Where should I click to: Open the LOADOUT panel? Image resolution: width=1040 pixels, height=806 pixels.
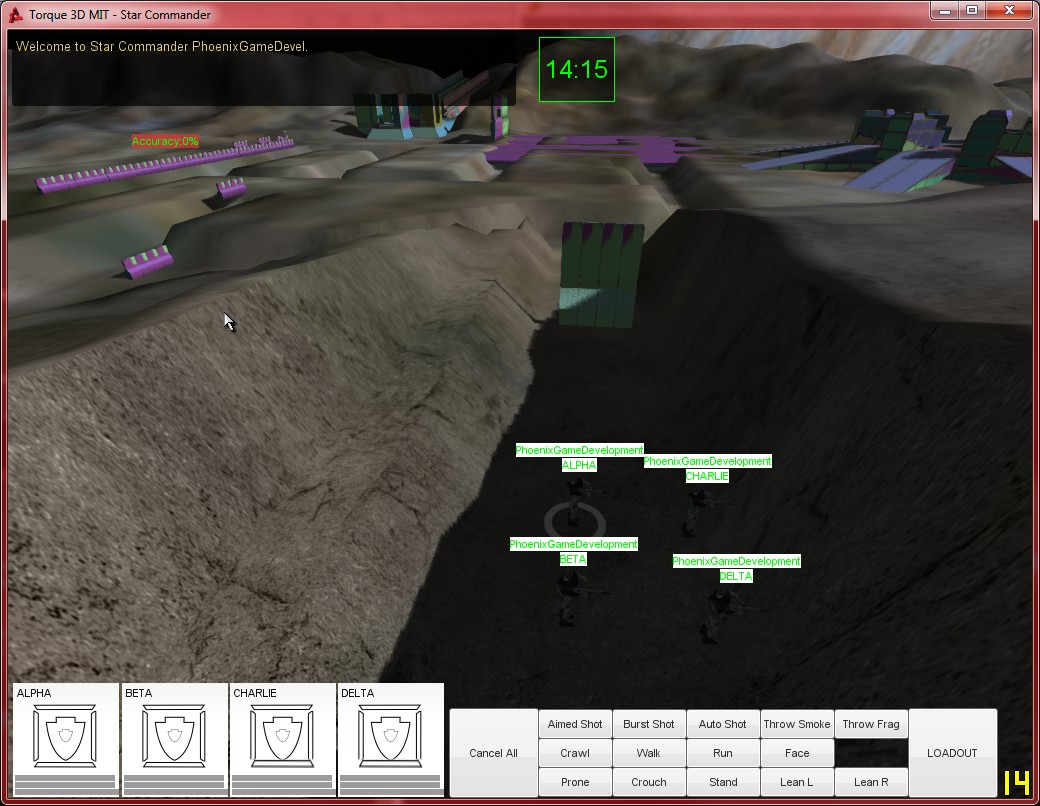point(952,753)
